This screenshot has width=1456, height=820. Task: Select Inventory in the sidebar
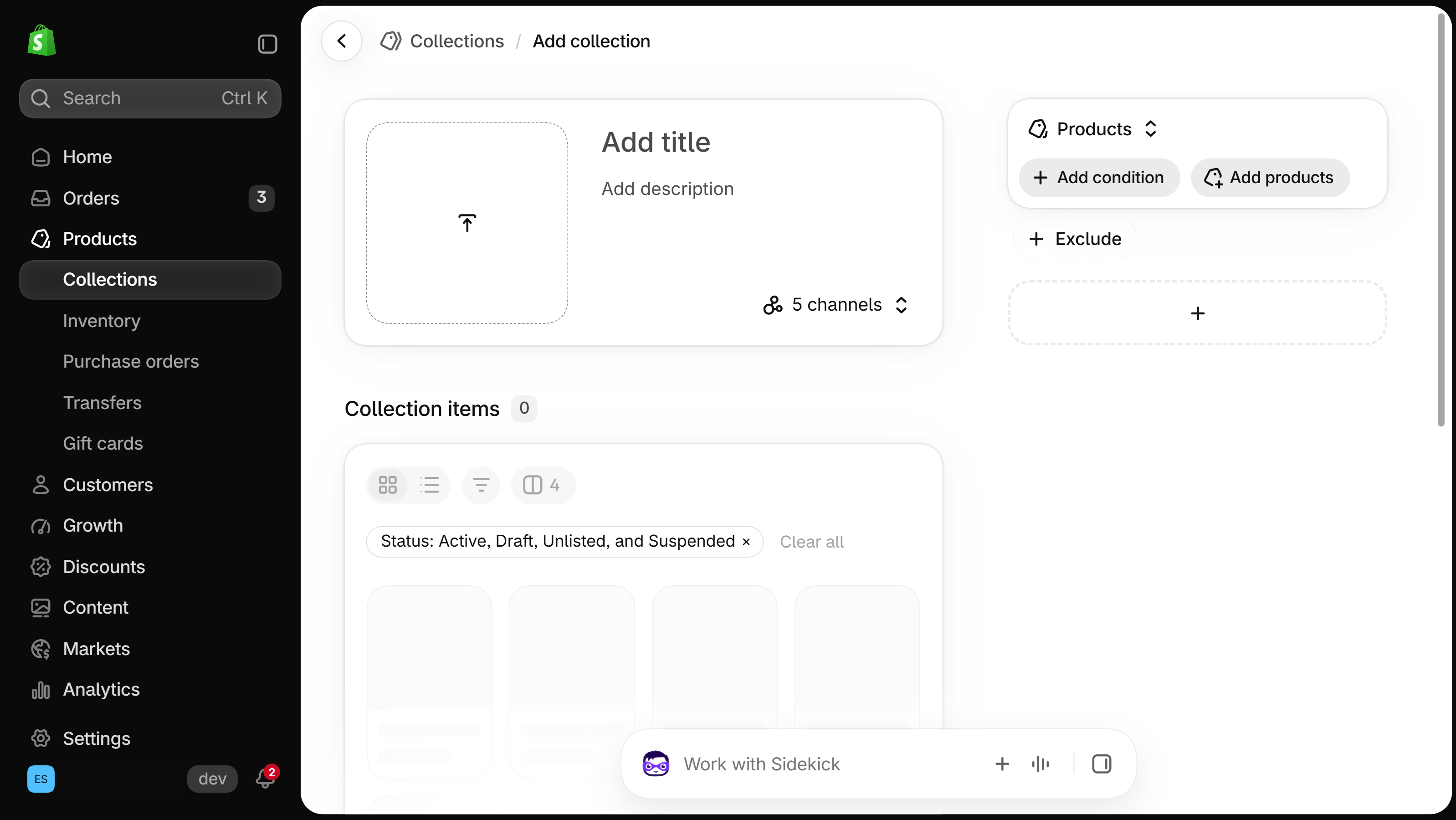click(x=150, y=320)
